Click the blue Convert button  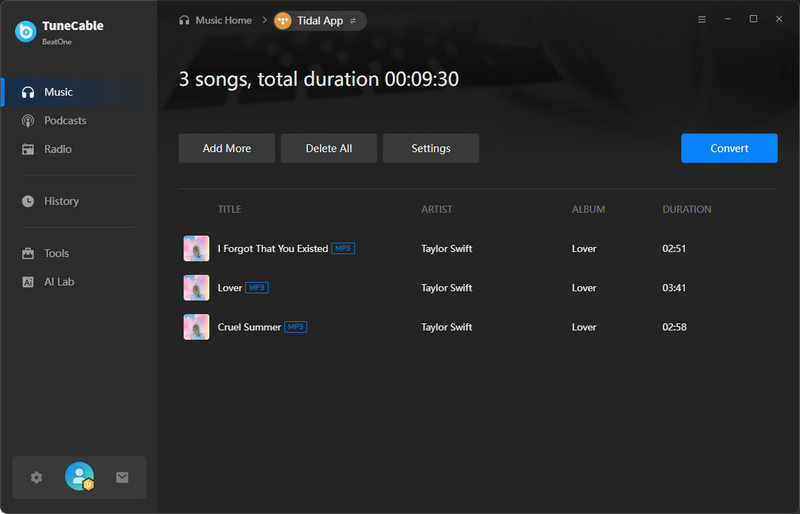click(729, 149)
